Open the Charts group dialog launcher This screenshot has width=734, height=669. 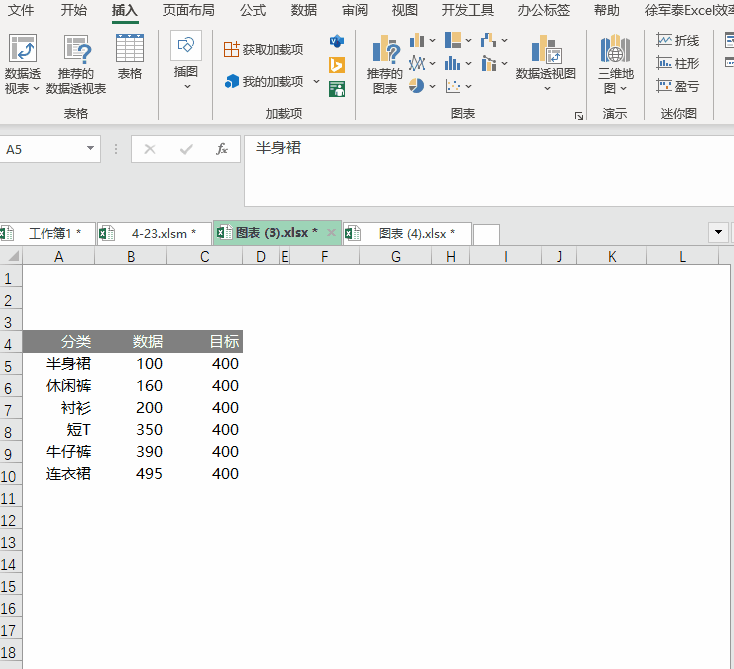pos(579,116)
